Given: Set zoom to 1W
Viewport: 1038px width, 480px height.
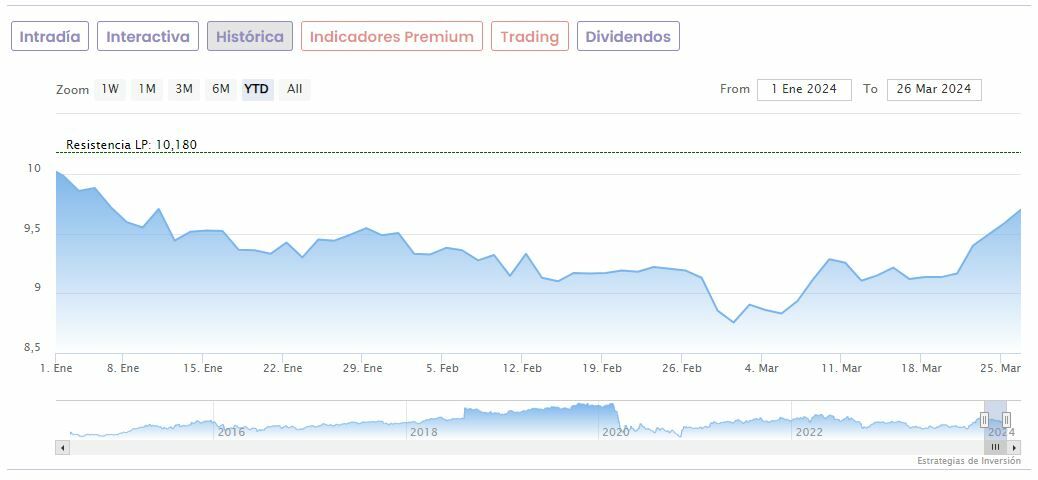Looking at the screenshot, I should click(x=110, y=89).
